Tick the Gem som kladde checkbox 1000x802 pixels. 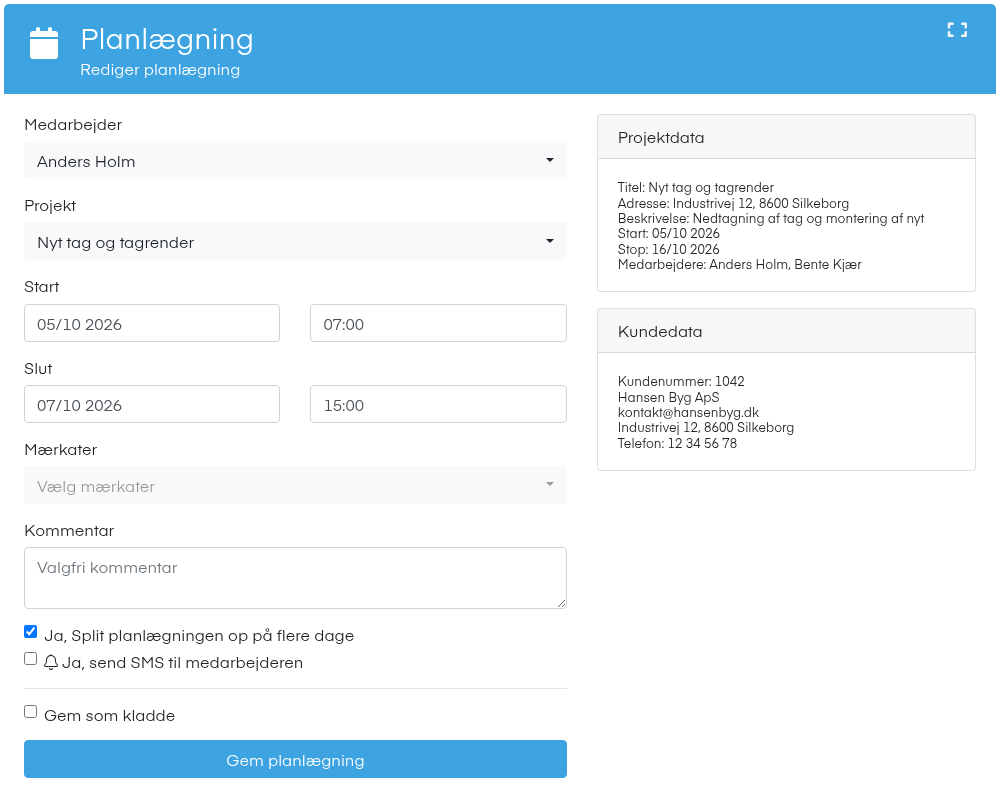31,711
